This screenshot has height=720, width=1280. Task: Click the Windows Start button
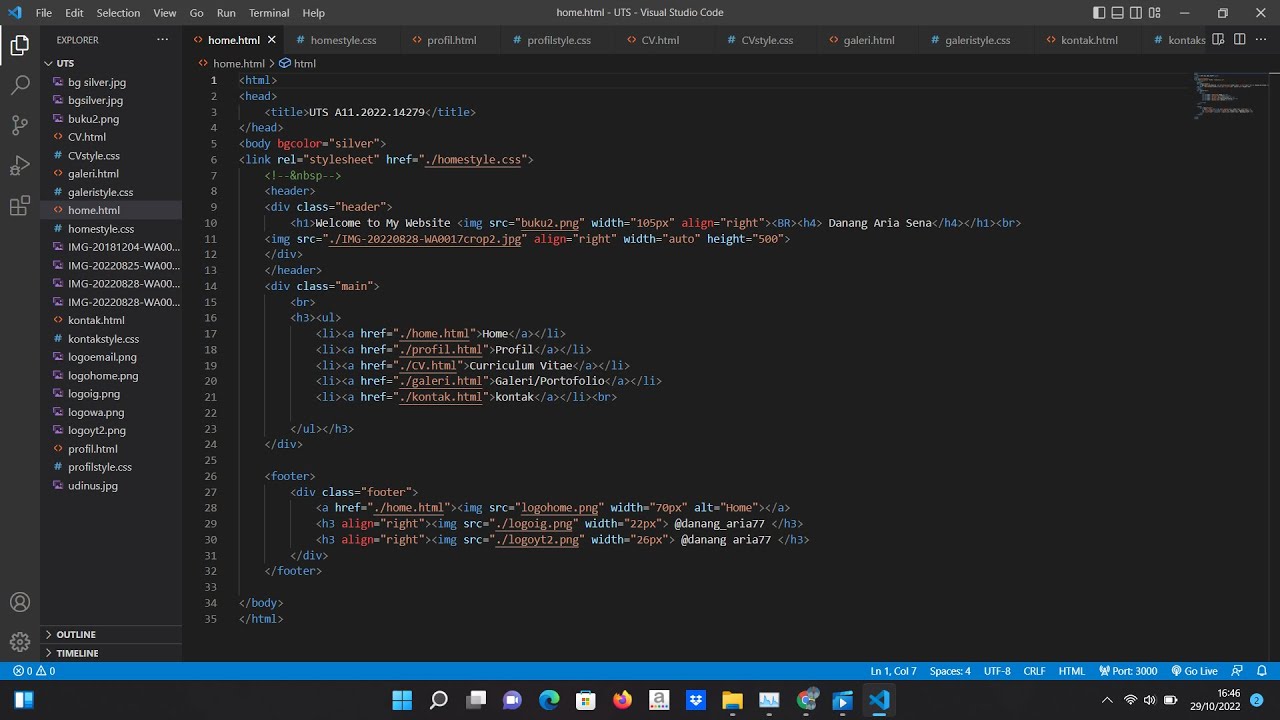402,700
